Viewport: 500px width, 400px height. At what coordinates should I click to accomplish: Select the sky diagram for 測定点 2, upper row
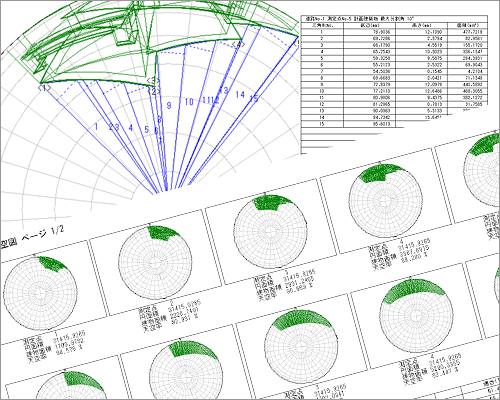155,263
